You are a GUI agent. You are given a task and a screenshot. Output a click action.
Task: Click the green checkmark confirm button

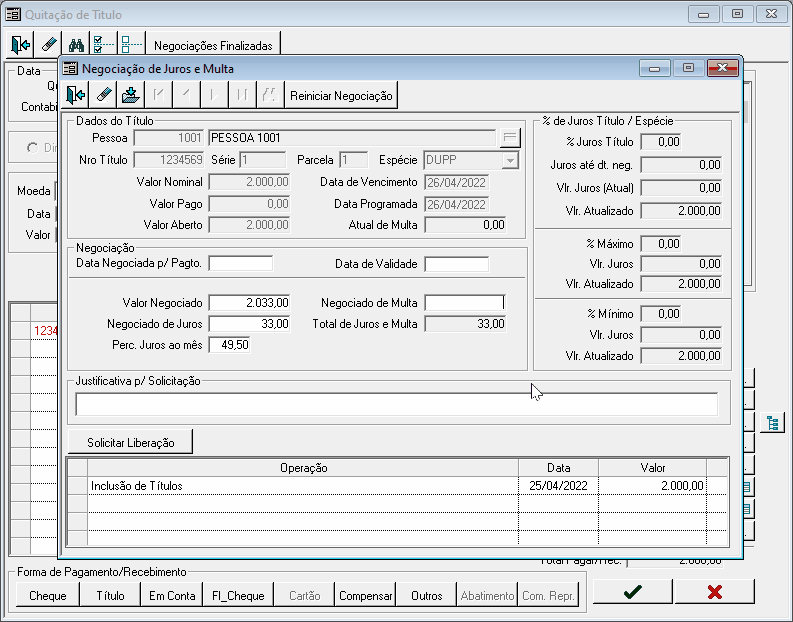[x=632, y=592]
